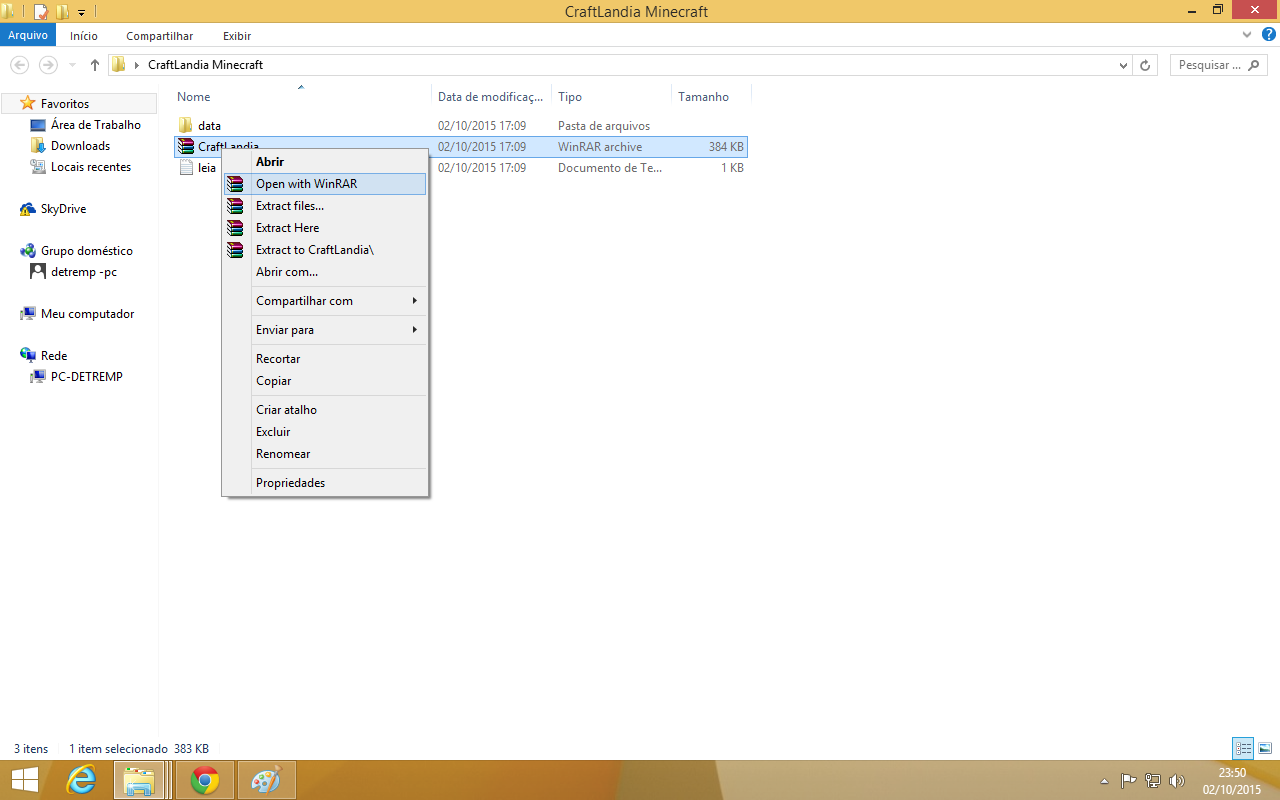Launch Internet Explorer from taskbar
The image size is (1280, 800).
click(81, 780)
